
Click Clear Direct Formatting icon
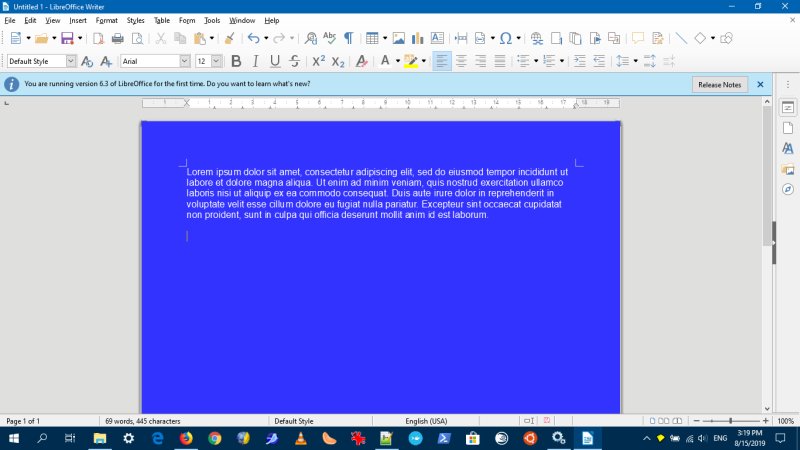coord(361,61)
